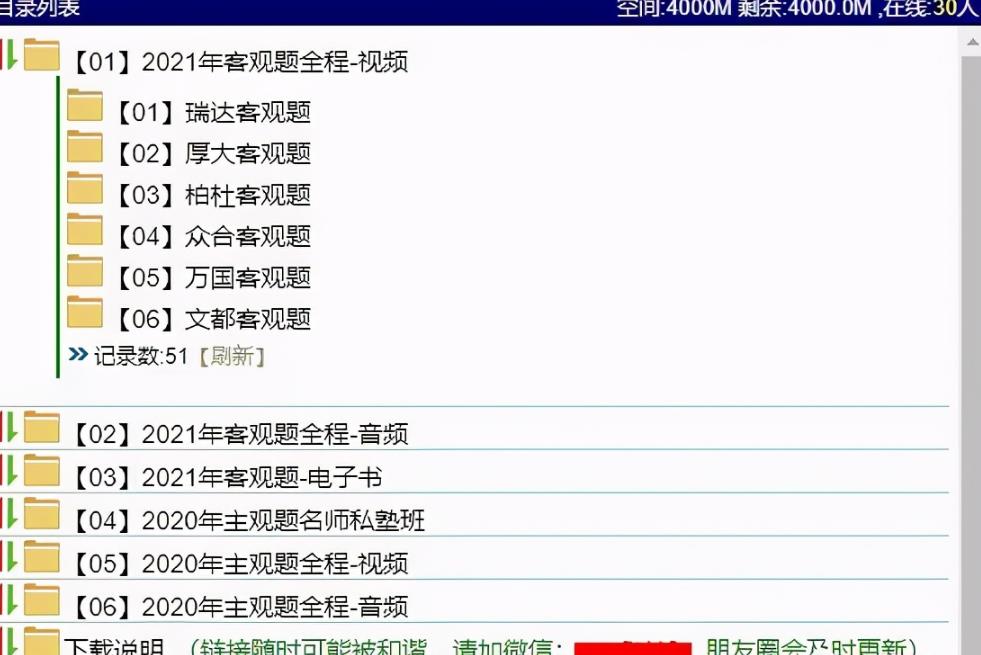Click the folder icon beside 下载说明

tap(42, 641)
